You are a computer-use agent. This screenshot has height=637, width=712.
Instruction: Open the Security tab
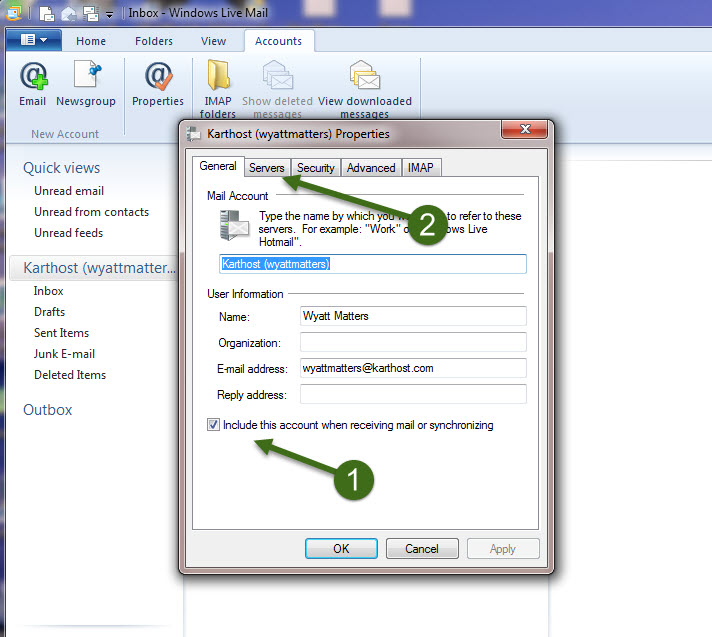[x=316, y=168]
